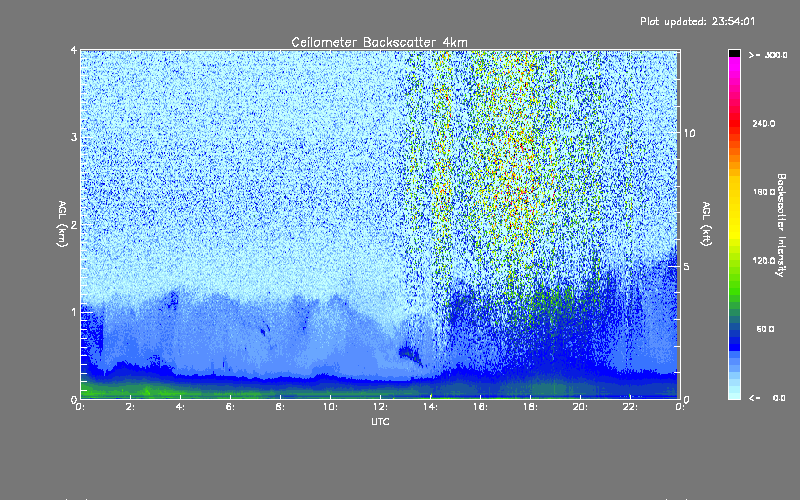The width and height of the screenshot is (800, 500).
Task: Click the dark blue cloud blob near 13 UTC
Action: tap(409, 354)
